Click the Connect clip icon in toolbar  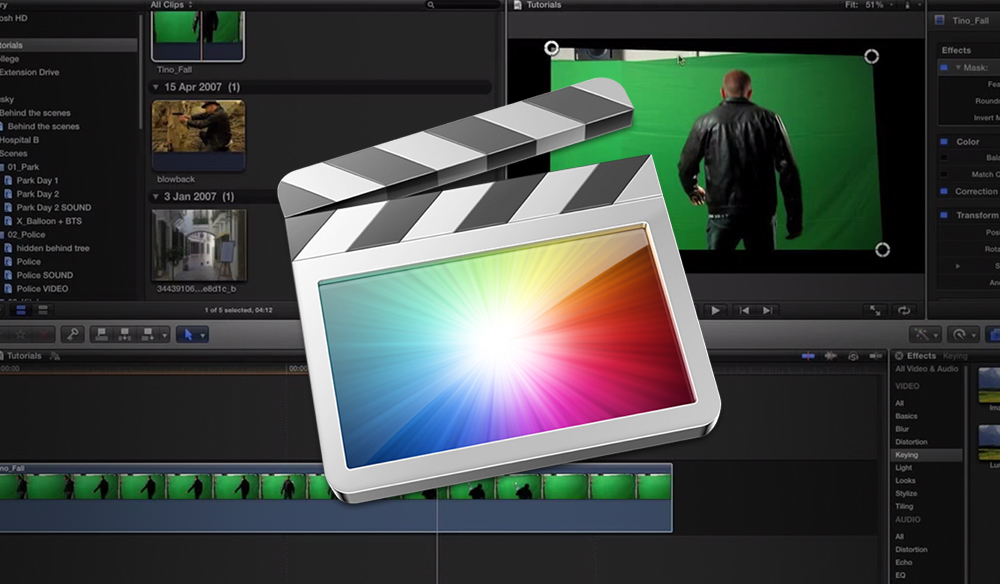101,334
